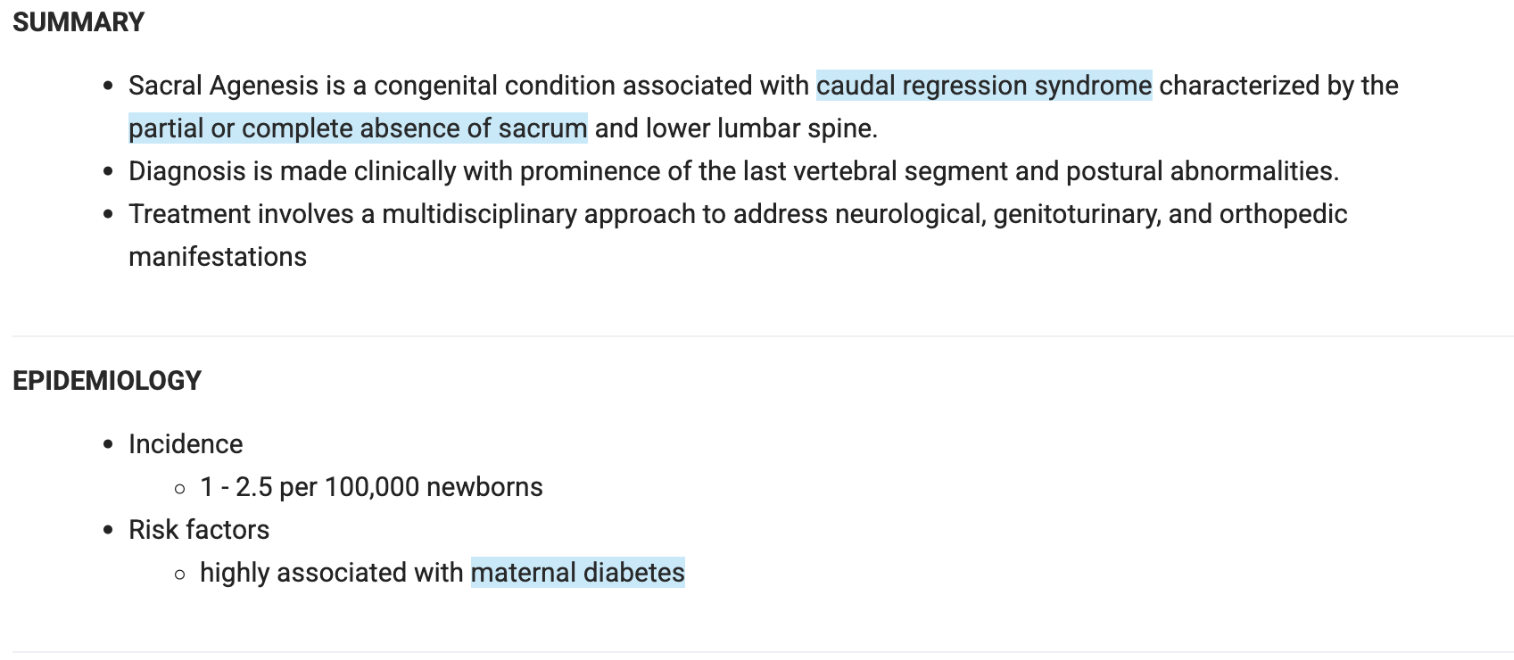The height and width of the screenshot is (660, 1514).
Task: Click the word manifestations
Action: point(217,257)
